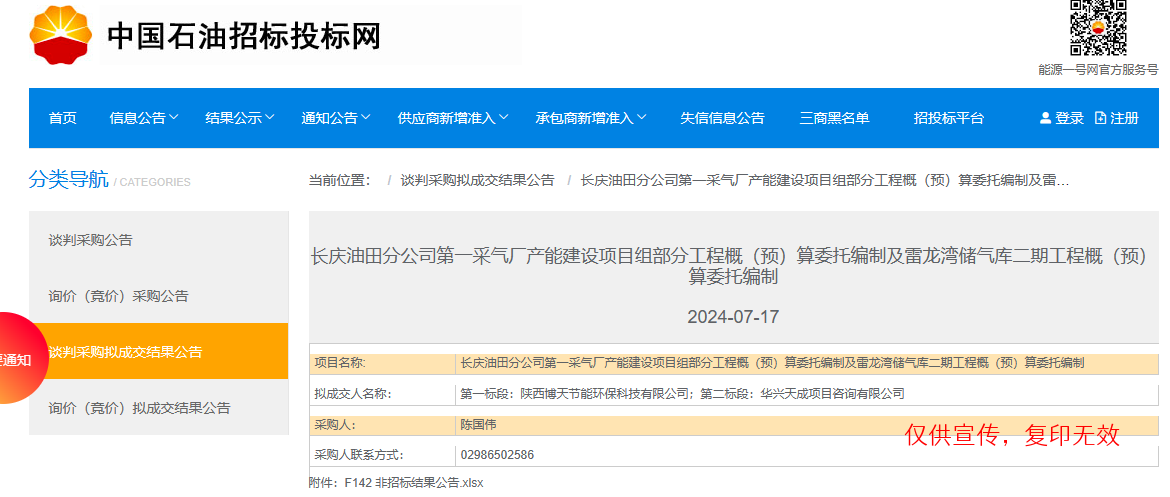This screenshot has height=497, width=1170.
Task: Download the F142 非招标结果公告.xlsx attachment
Action: 413,483
